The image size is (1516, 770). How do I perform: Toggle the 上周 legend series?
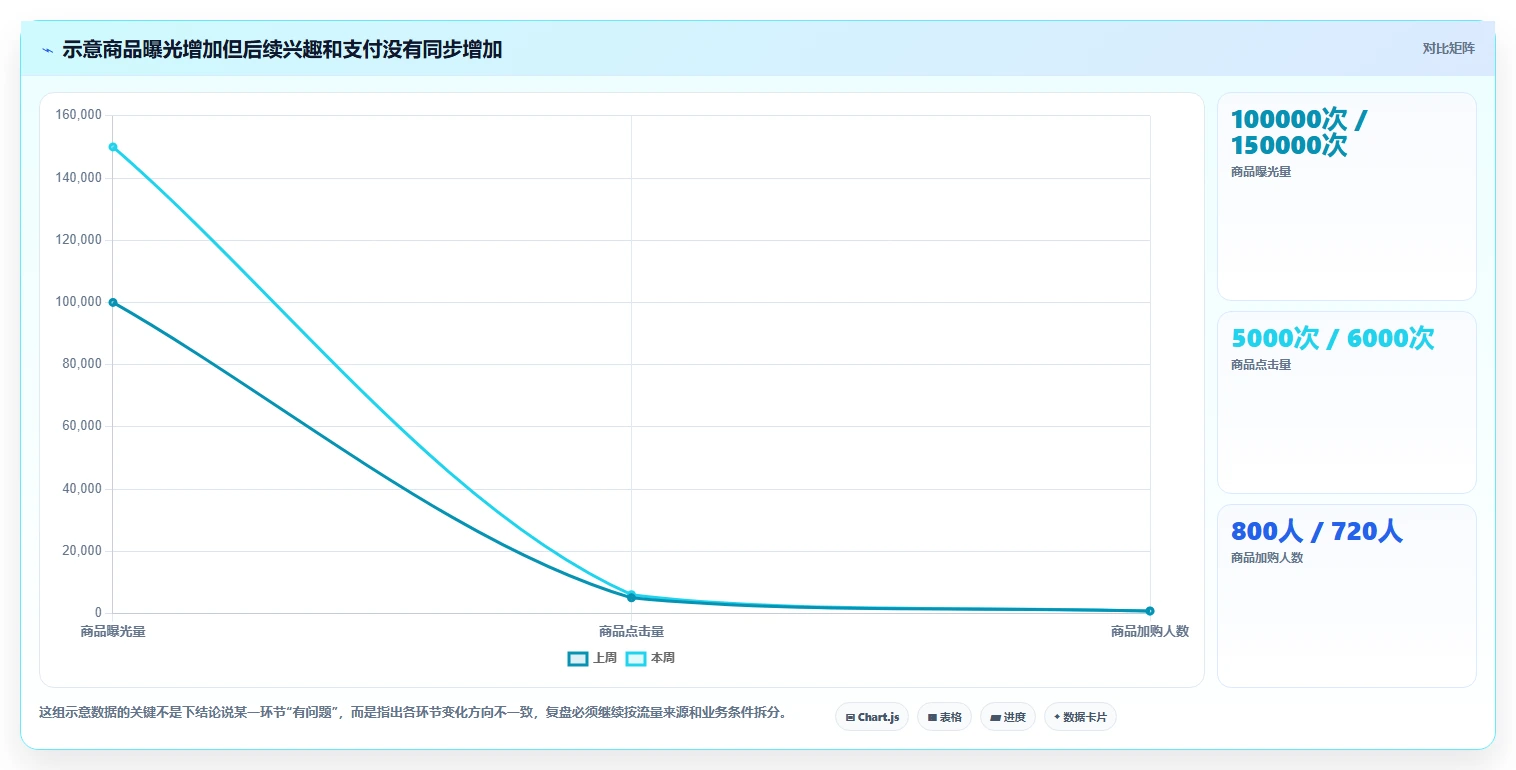(592, 658)
